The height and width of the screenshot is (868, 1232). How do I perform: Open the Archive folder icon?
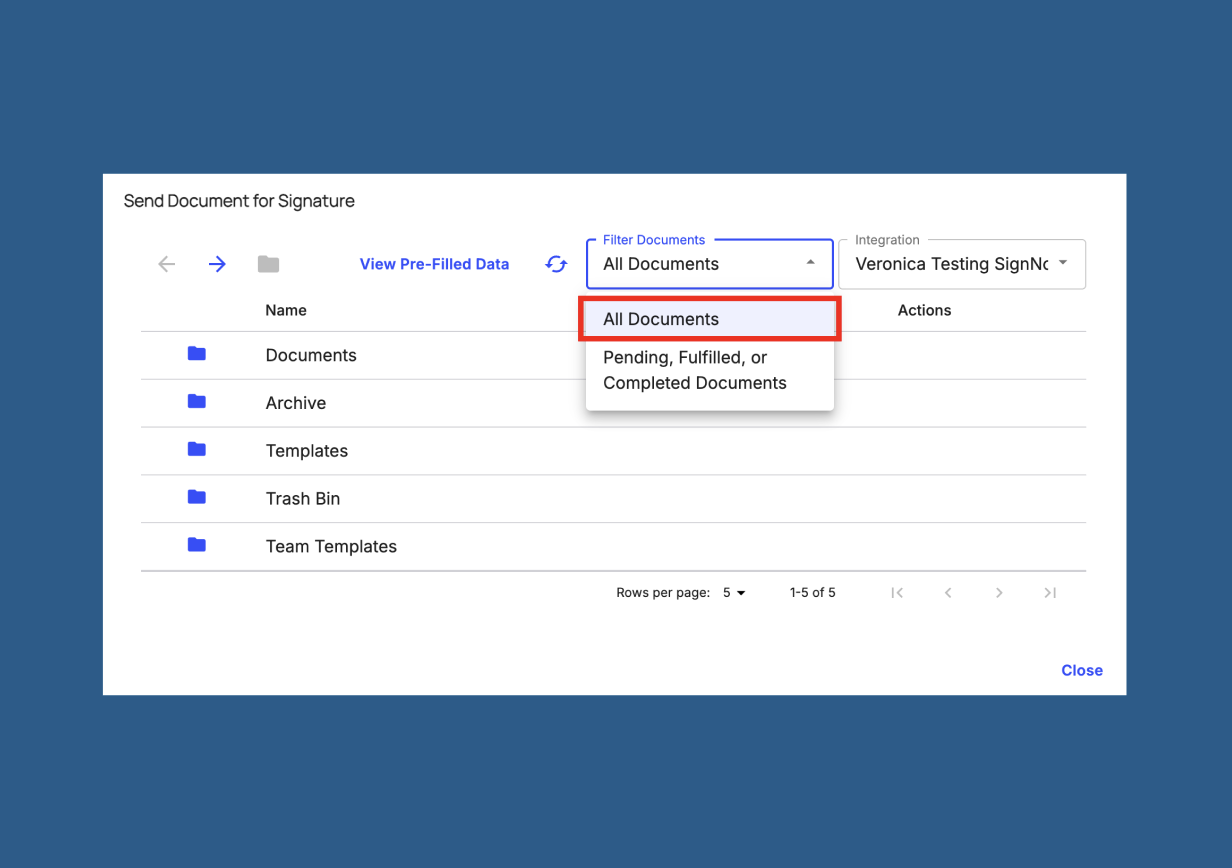197,402
